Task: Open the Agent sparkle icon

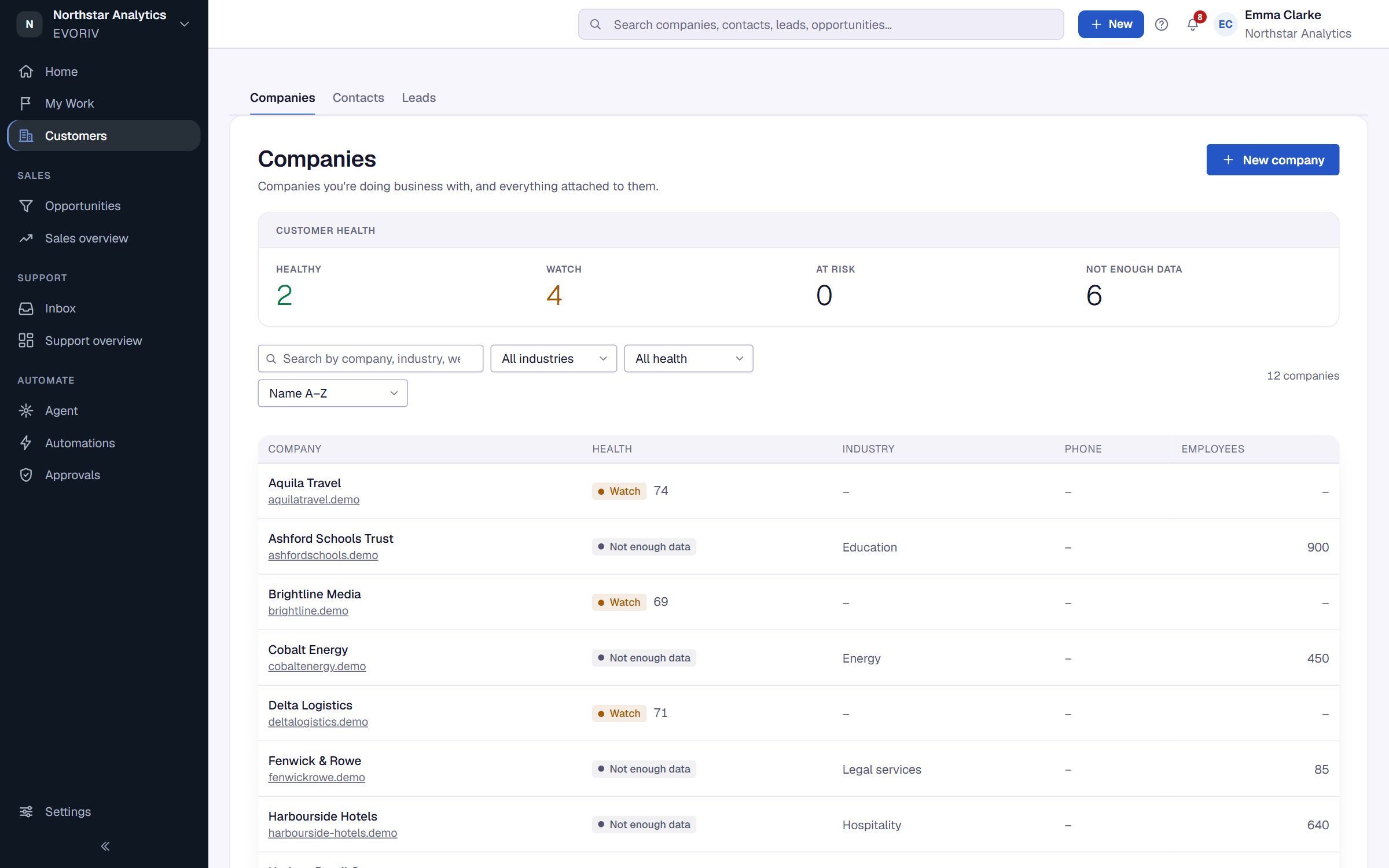Action: [x=26, y=411]
